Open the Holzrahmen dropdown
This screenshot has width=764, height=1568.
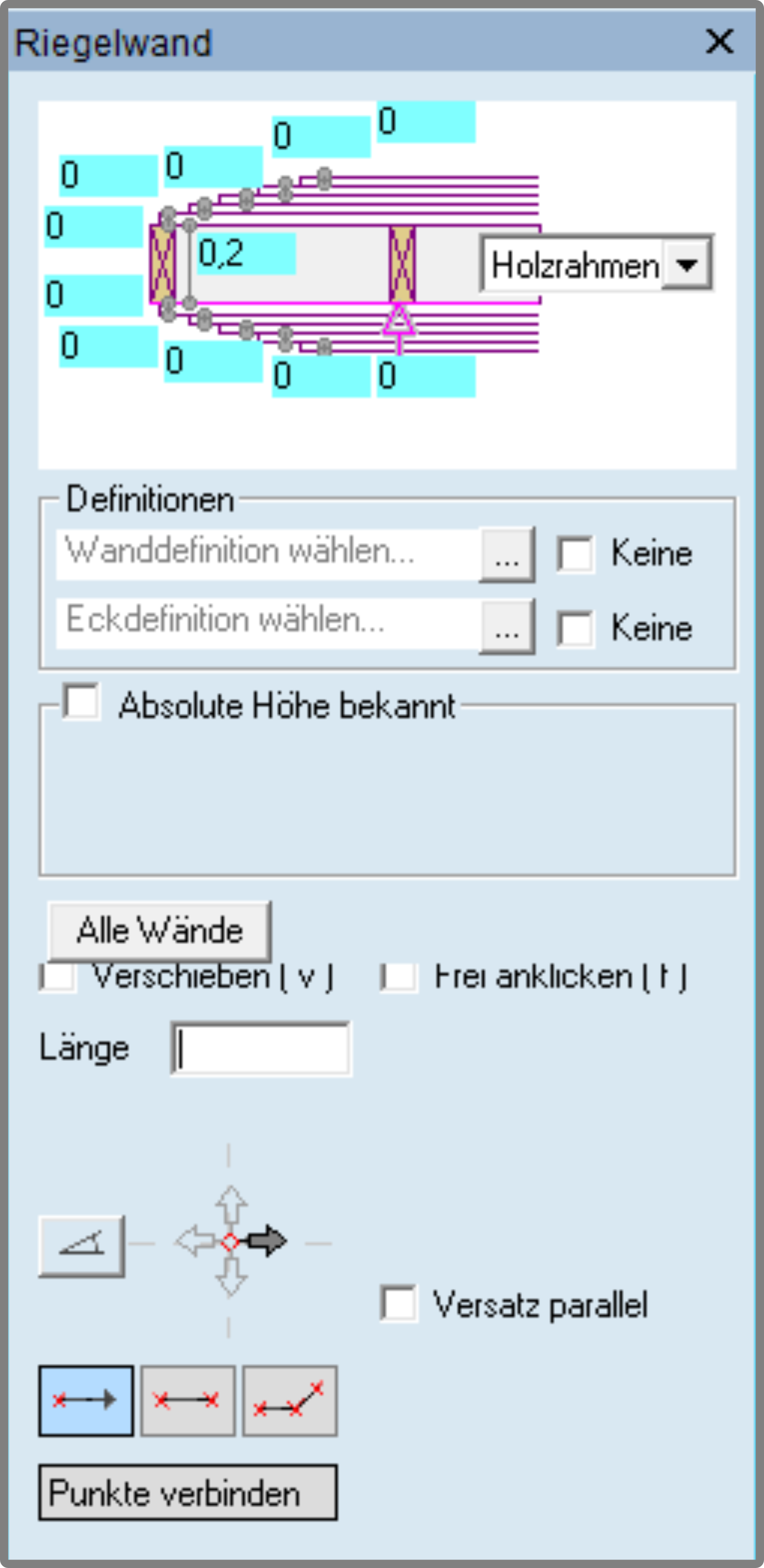687,264
